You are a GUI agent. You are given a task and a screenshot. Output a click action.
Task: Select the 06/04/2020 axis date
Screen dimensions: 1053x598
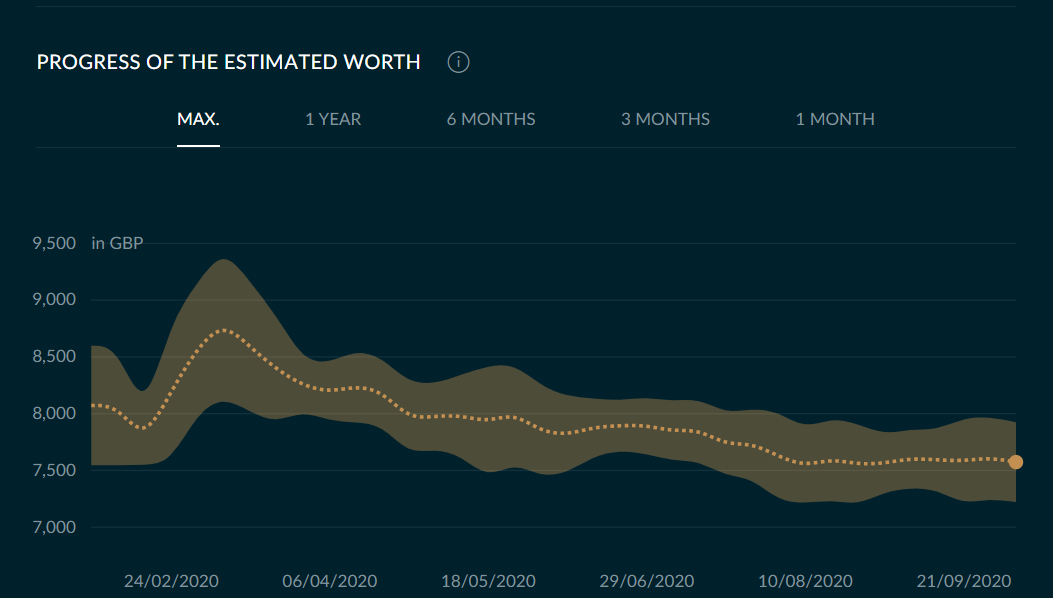(x=330, y=581)
